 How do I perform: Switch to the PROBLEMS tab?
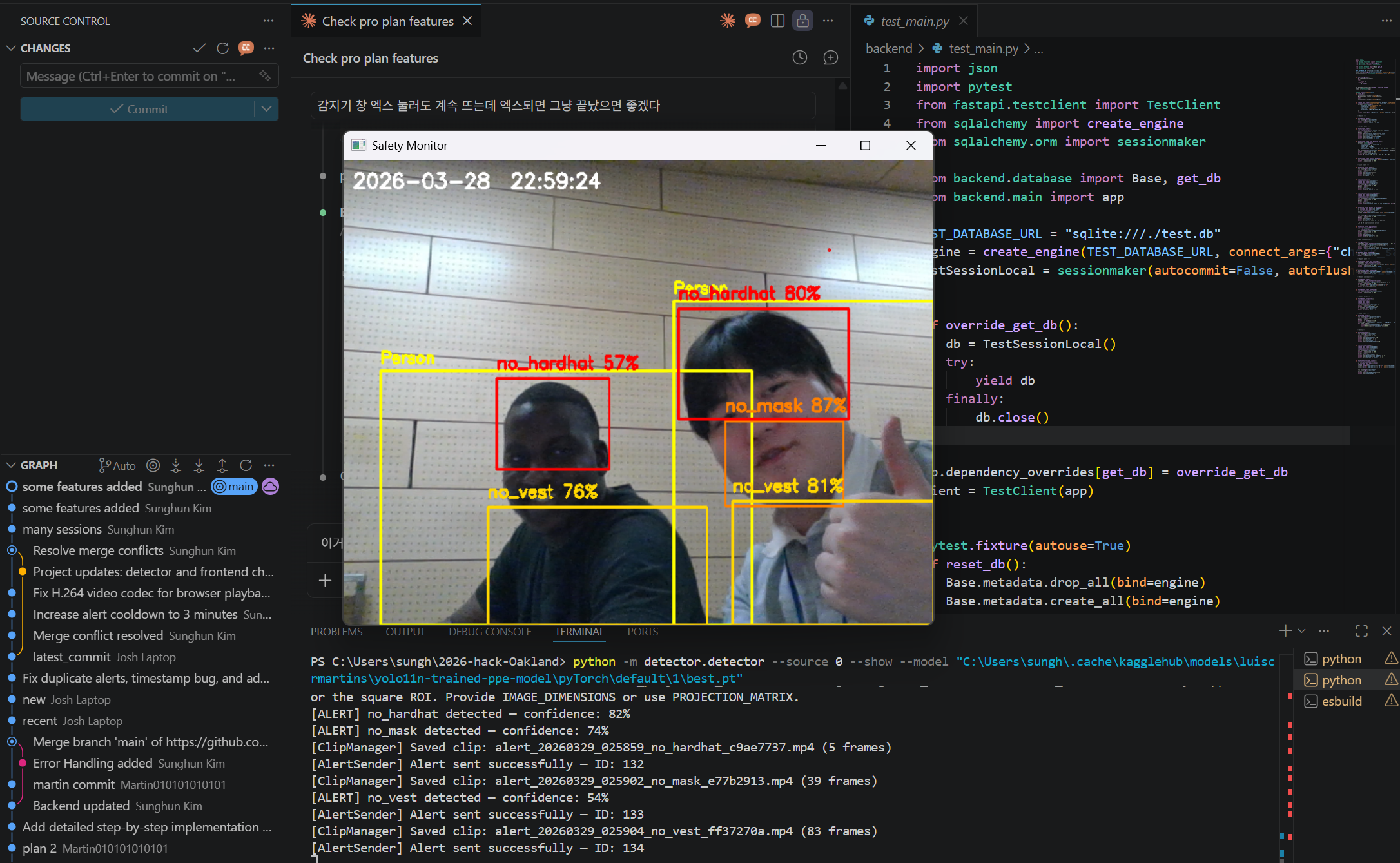click(x=336, y=632)
